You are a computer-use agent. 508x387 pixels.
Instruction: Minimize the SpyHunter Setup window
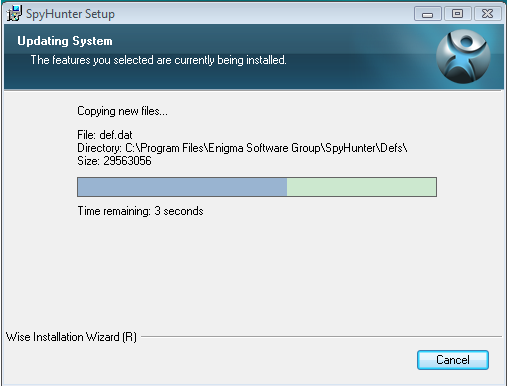tap(427, 14)
